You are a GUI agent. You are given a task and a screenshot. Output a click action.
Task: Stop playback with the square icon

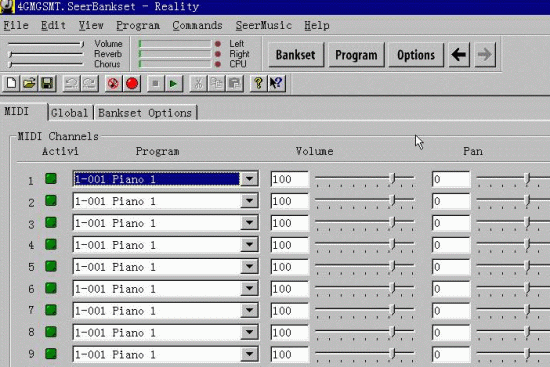[155, 84]
